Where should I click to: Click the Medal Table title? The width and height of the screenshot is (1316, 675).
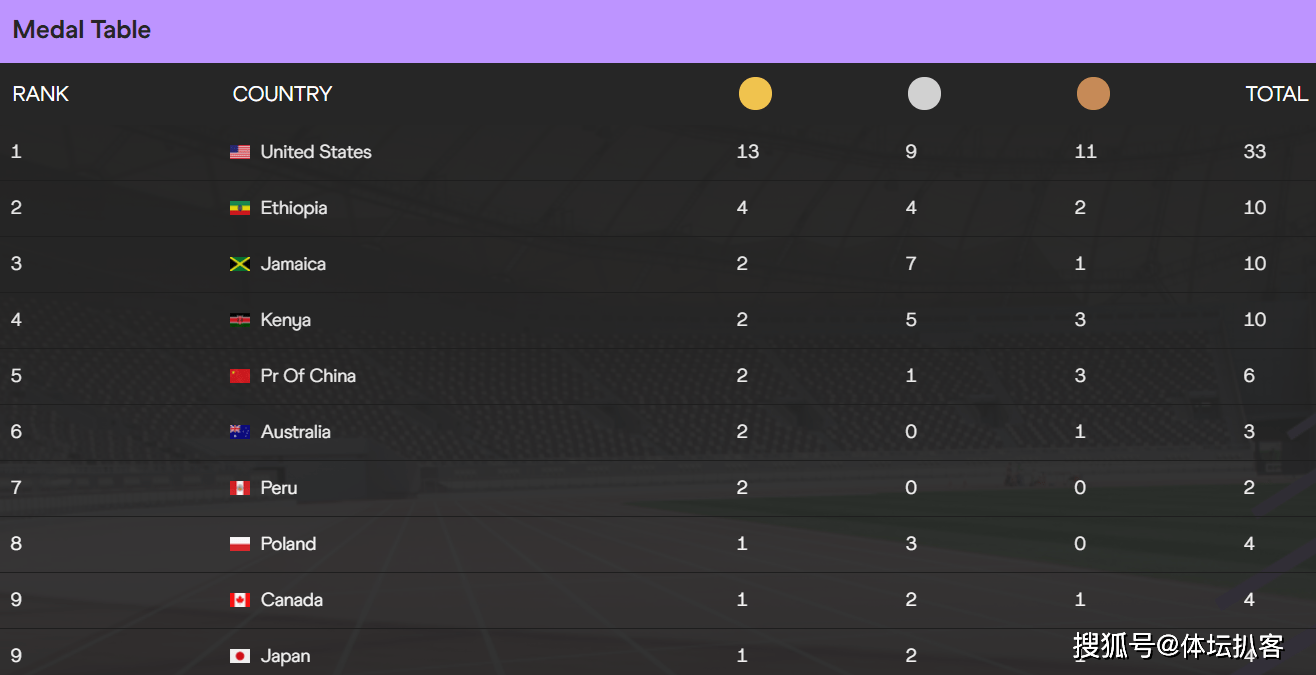pos(82,30)
